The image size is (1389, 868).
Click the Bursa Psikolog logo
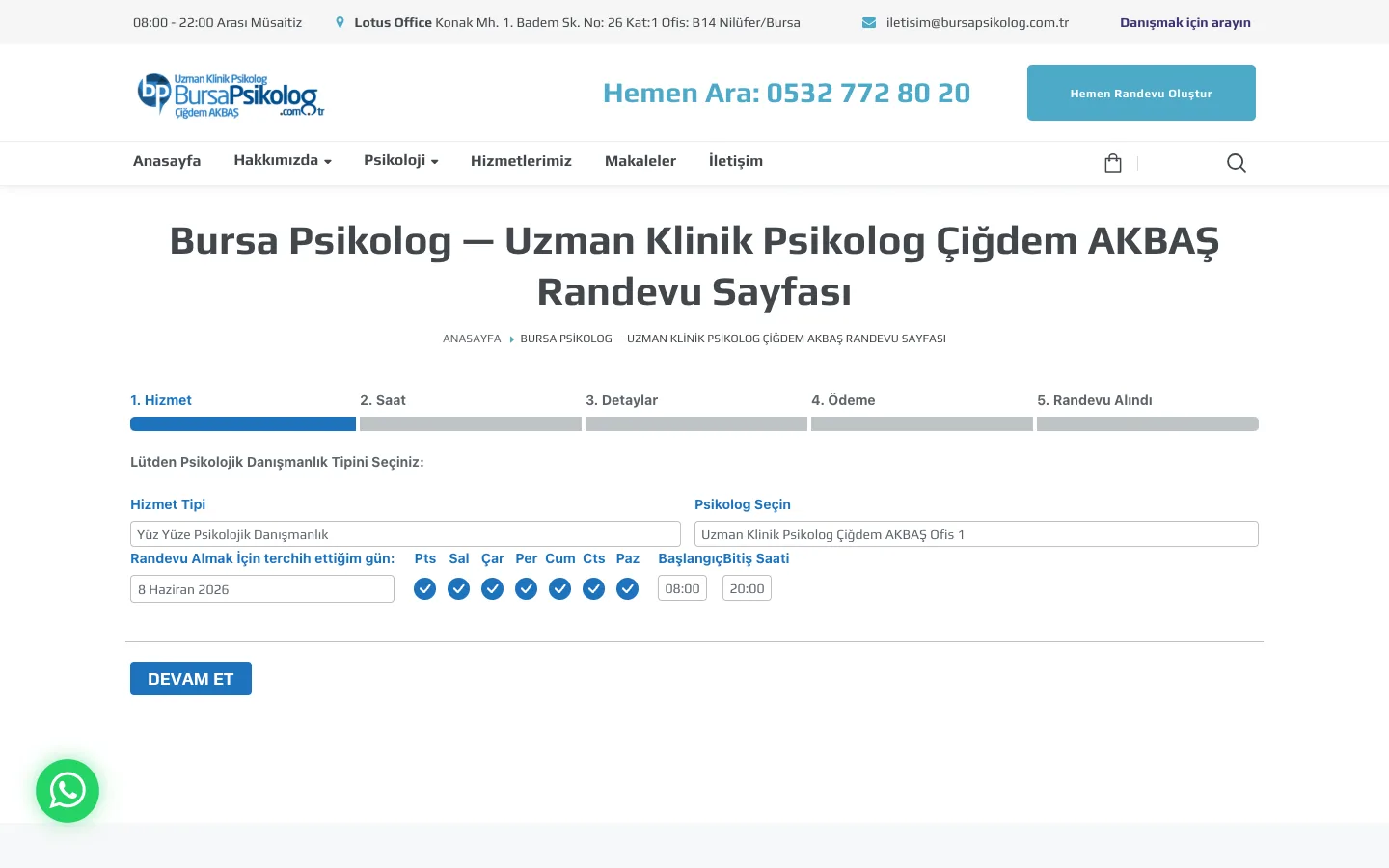coord(231,95)
